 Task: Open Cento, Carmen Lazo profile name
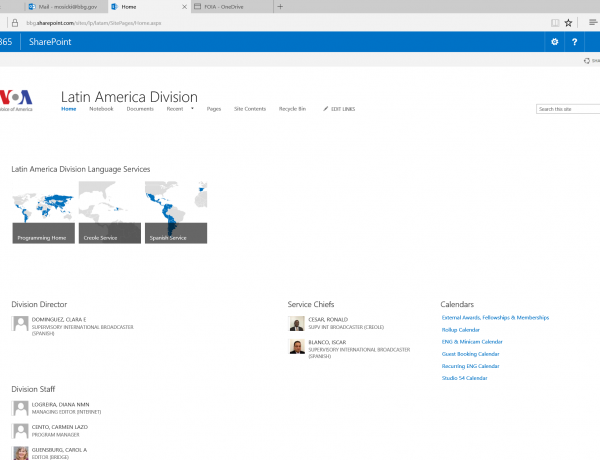point(60,427)
